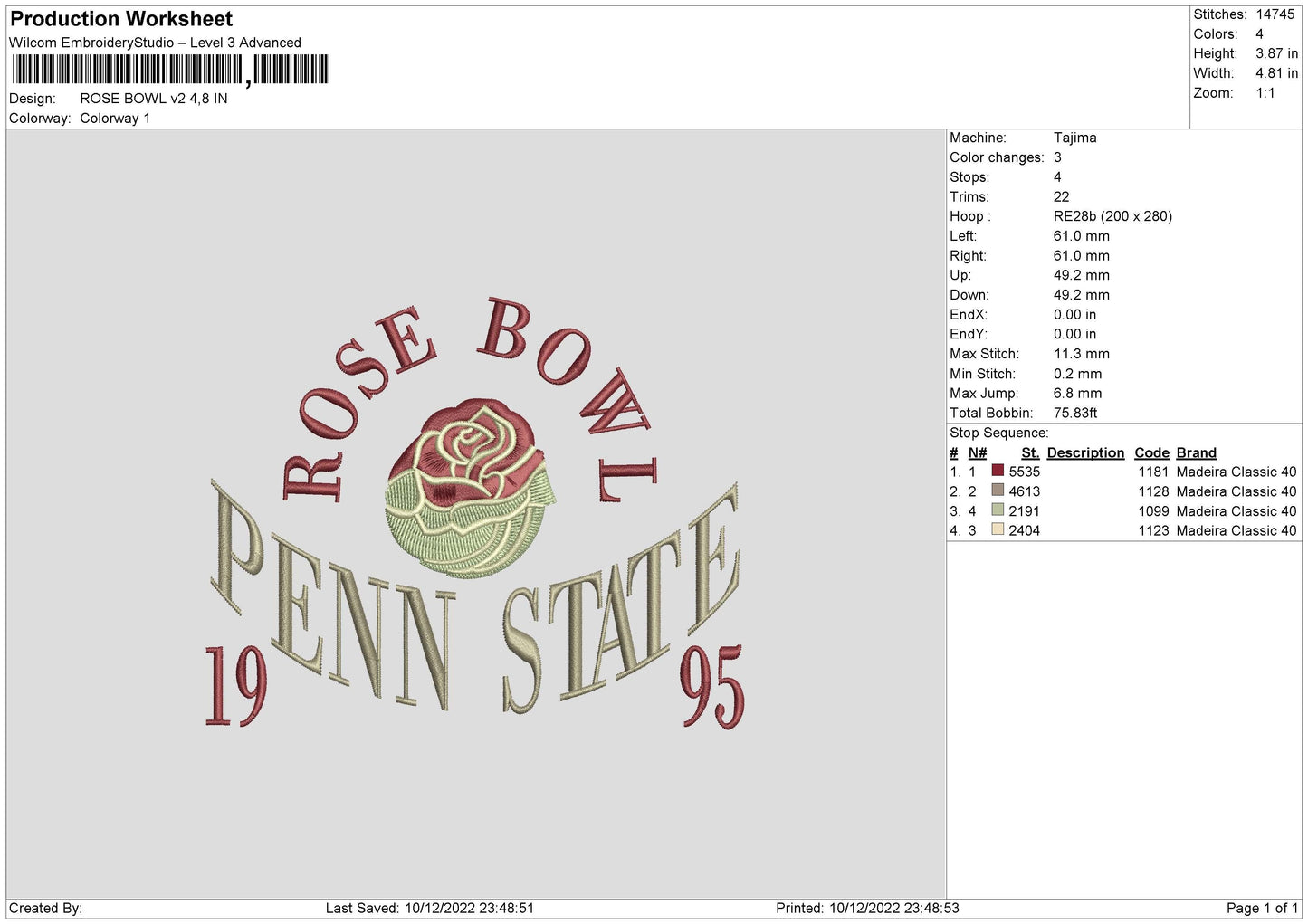Click stitch count '5535' in stop 1

click(x=1024, y=472)
